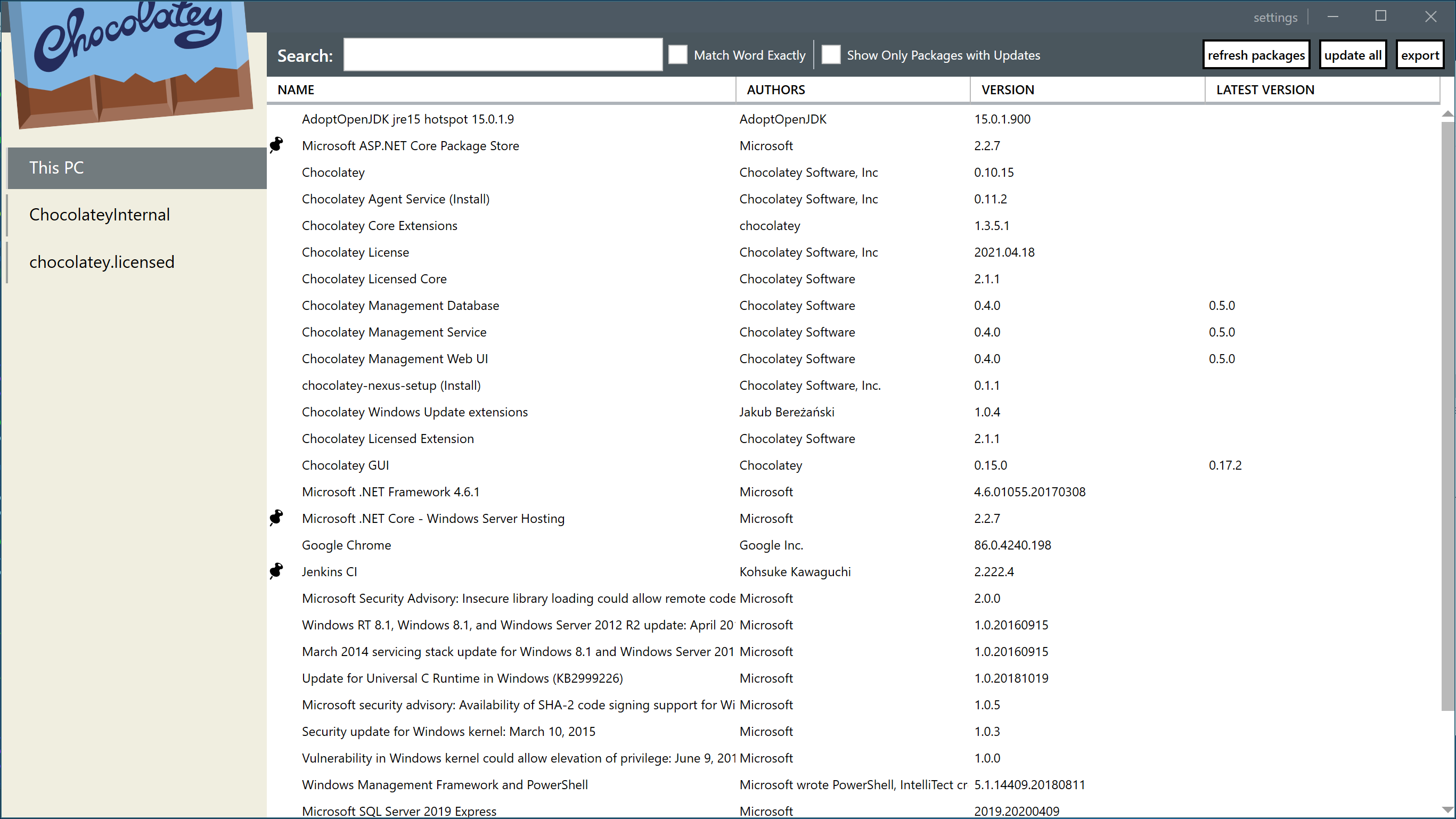This screenshot has width=1456, height=819.
Task: Click Google Inc. author cell
Action: pyautogui.click(x=771, y=545)
